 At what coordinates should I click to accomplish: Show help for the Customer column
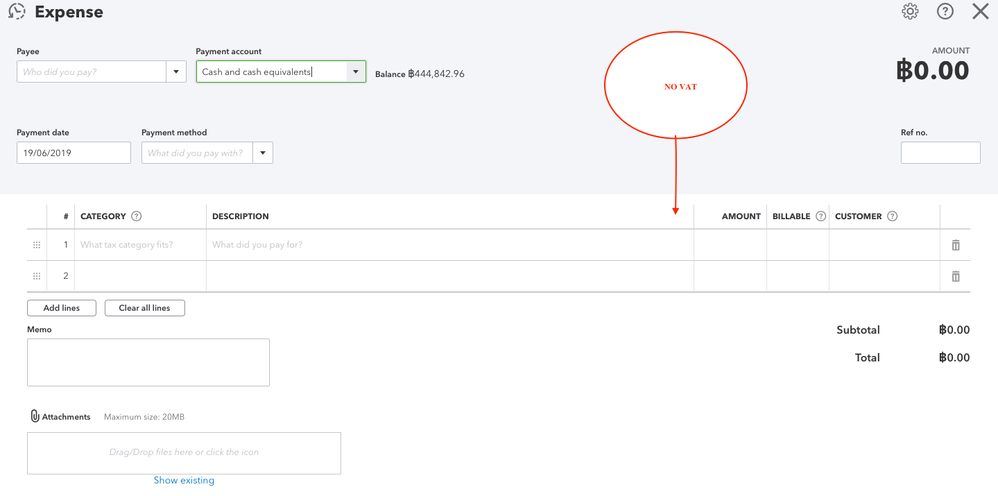coord(892,216)
